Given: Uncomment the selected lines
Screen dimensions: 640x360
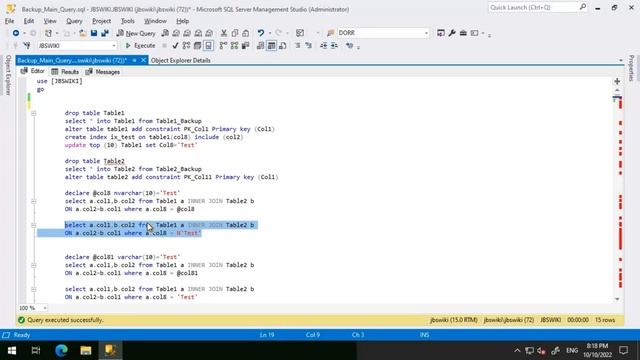Looking at the screenshot, I should (309, 46).
